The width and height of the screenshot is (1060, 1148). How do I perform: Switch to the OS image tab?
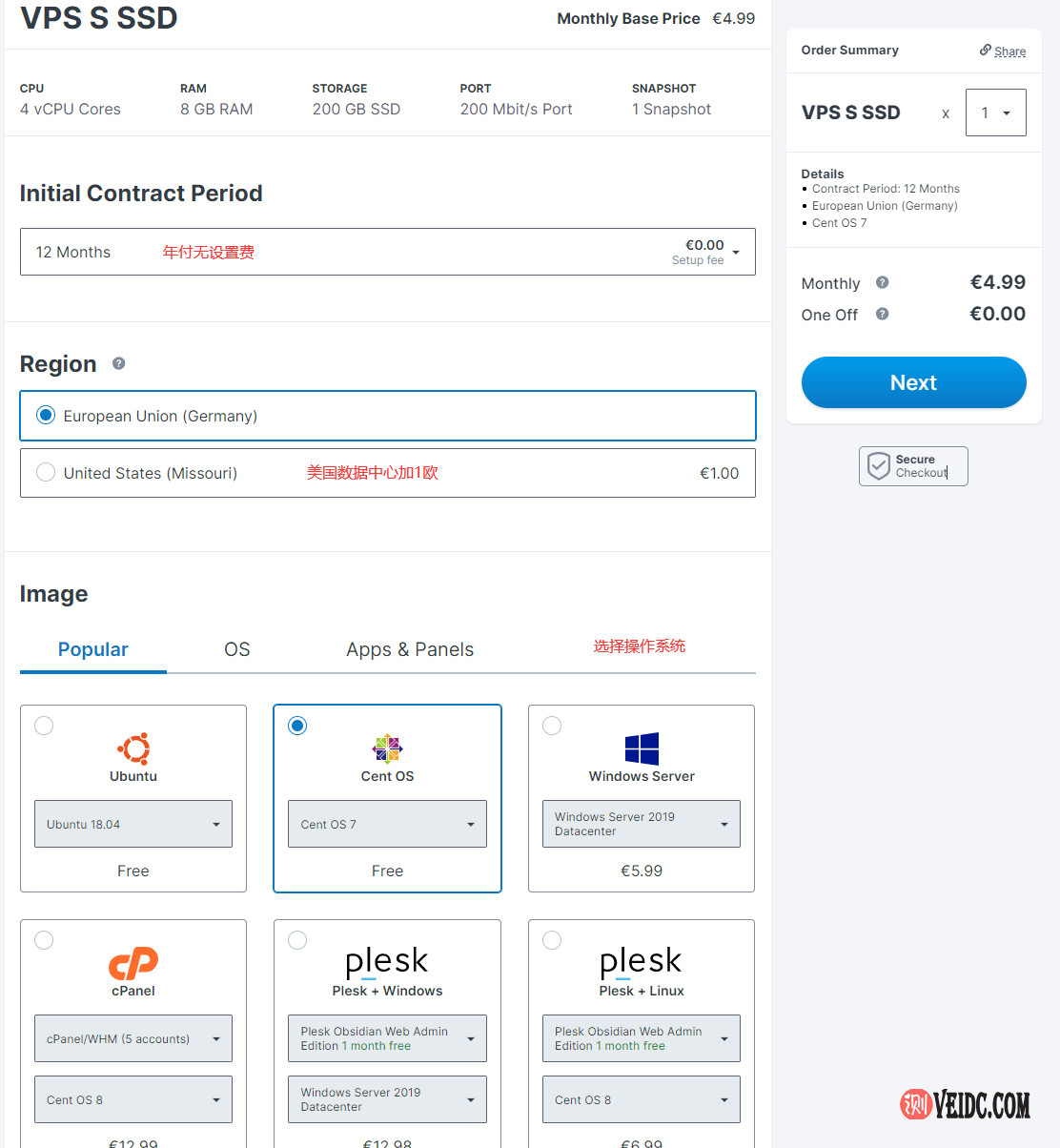237,649
